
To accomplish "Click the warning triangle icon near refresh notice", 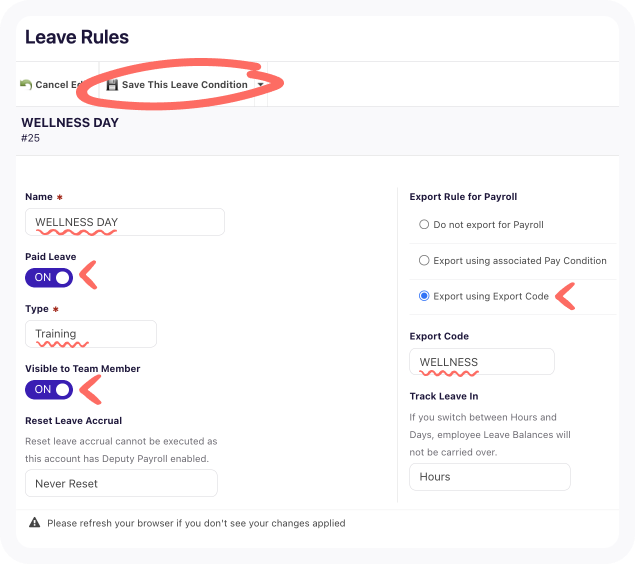I will (x=34, y=522).
